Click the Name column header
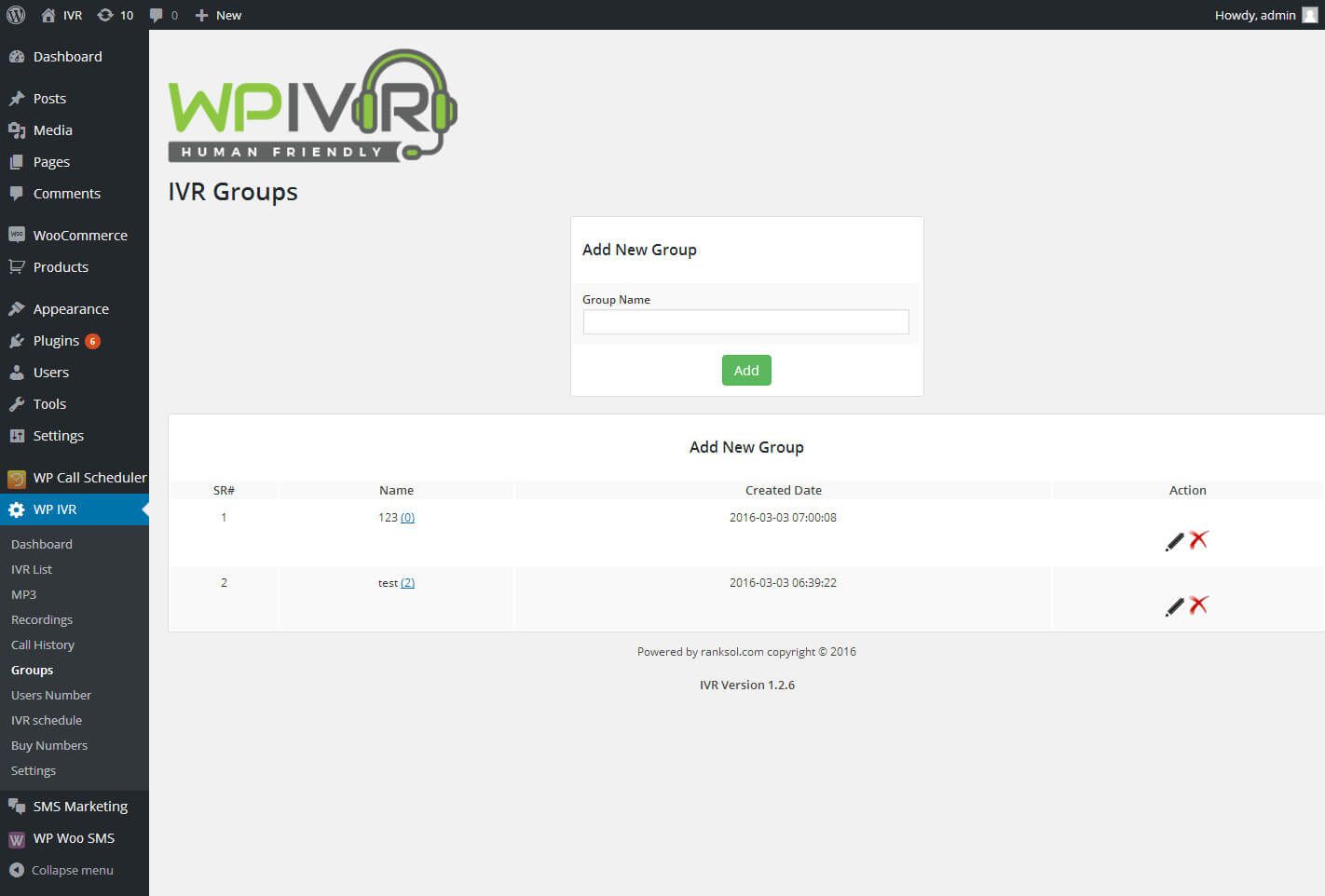The width and height of the screenshot is (1325, 896). click(396, 490)
